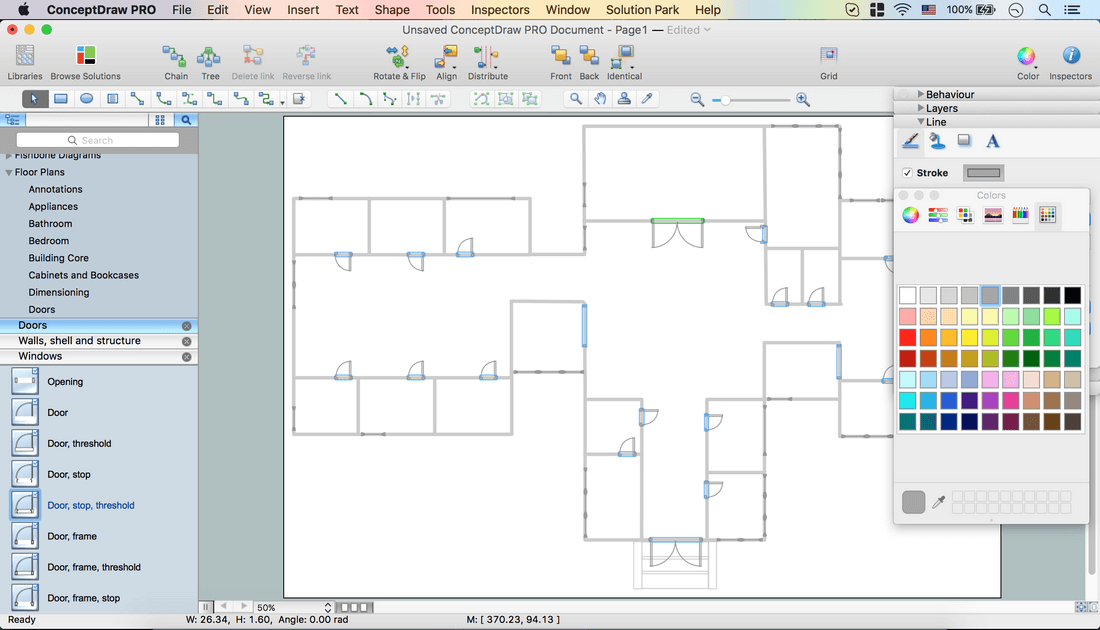Switch to the Text inspector tab icon
The height and width of the screenshot is (630, 1100).
[992, 142]
